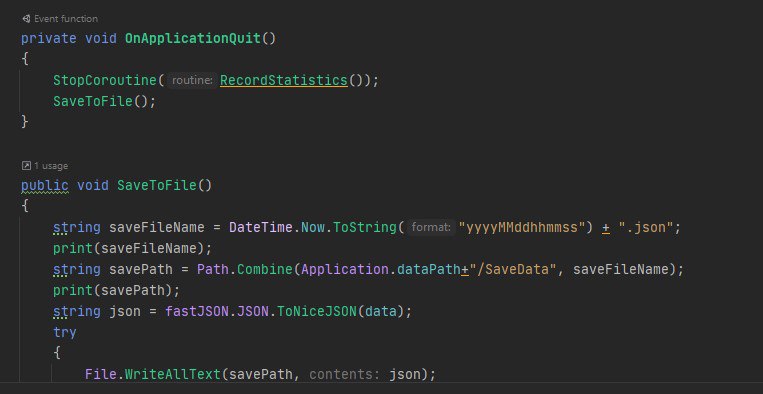Open the '1 usage' code lens link
This screenshot has width=763, height=394.
coord(51,166)
